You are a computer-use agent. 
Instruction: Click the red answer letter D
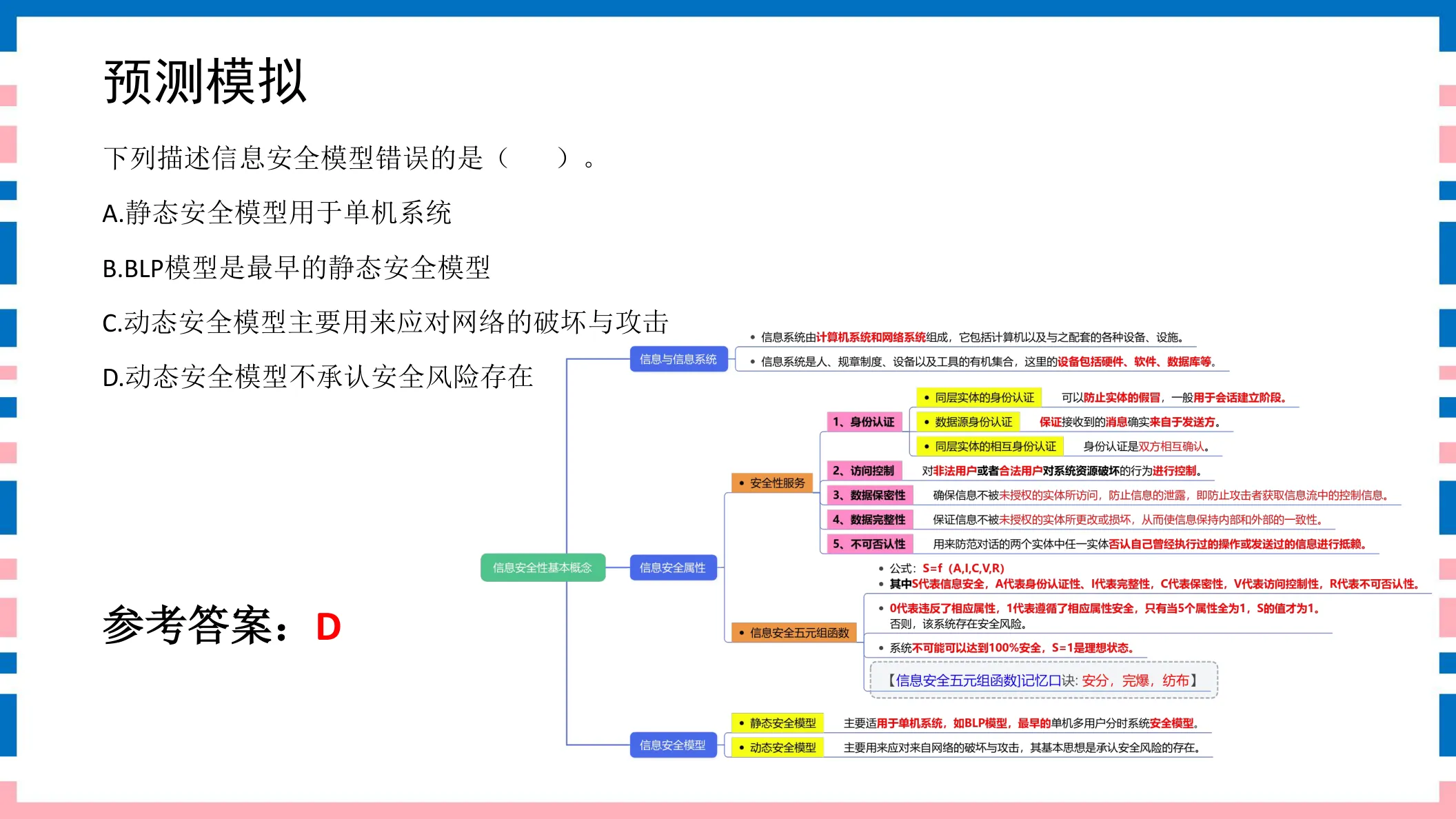[x=328, y=627]
